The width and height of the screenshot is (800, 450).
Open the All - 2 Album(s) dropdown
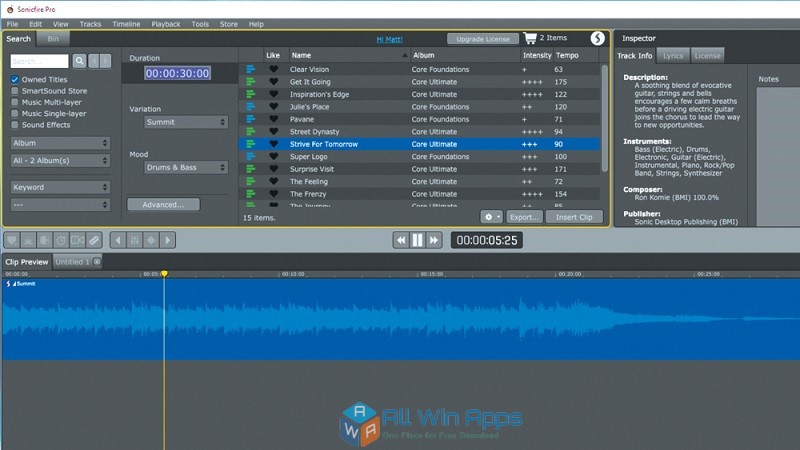click(x=60, y=160)
